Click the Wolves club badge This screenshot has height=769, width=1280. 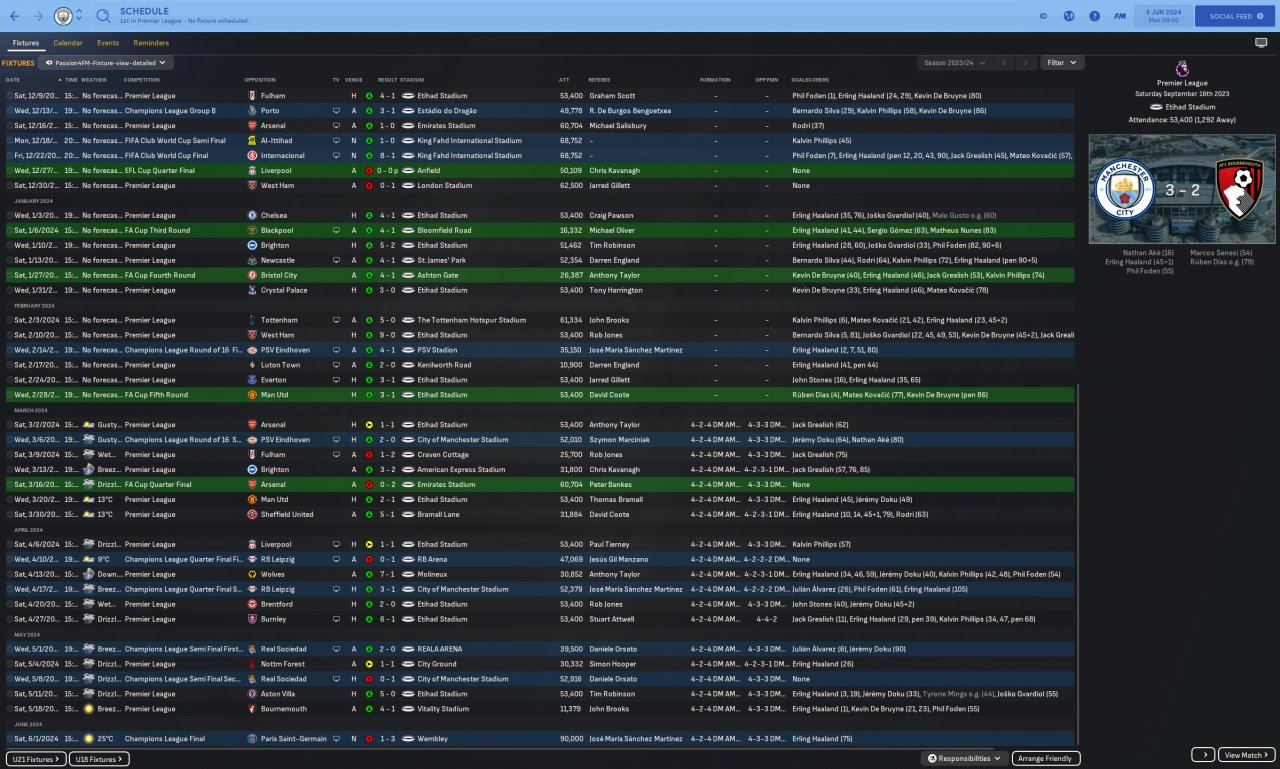[251, 574]
